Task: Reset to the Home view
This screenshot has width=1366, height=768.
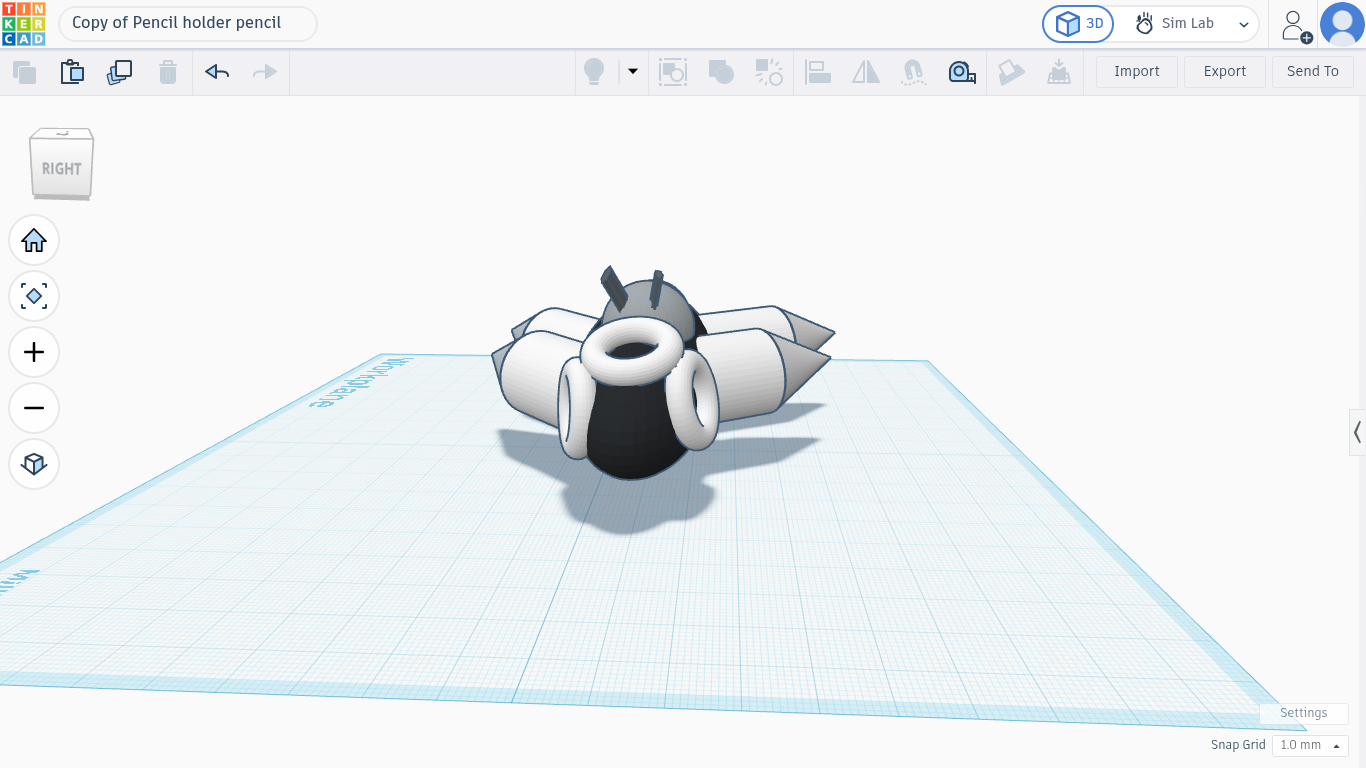Action: (x=34, y=240)
